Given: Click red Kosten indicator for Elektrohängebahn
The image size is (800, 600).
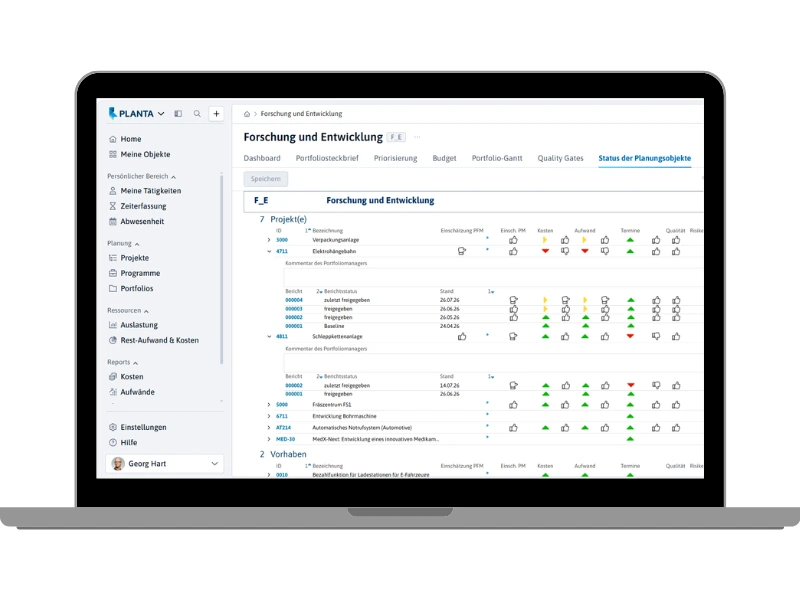Looking at the screenshot, I should 545,251.
